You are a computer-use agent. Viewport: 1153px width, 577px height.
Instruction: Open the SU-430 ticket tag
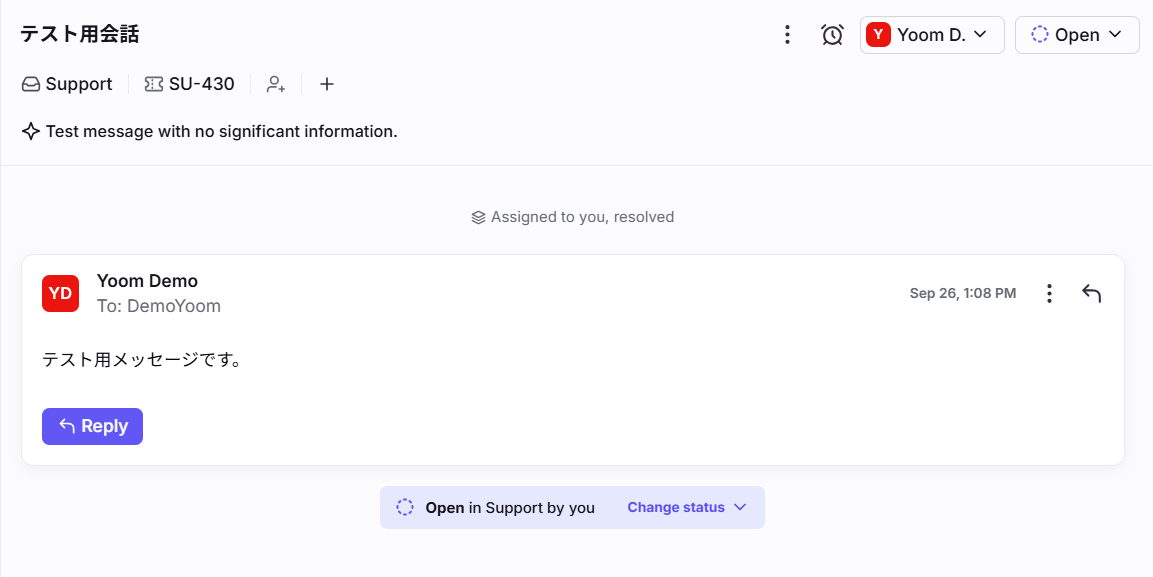coord(190,84)
